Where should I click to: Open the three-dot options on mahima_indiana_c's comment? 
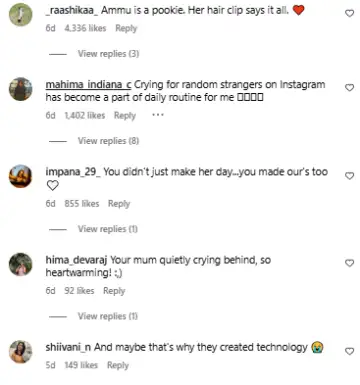click(x=158, y=115)
